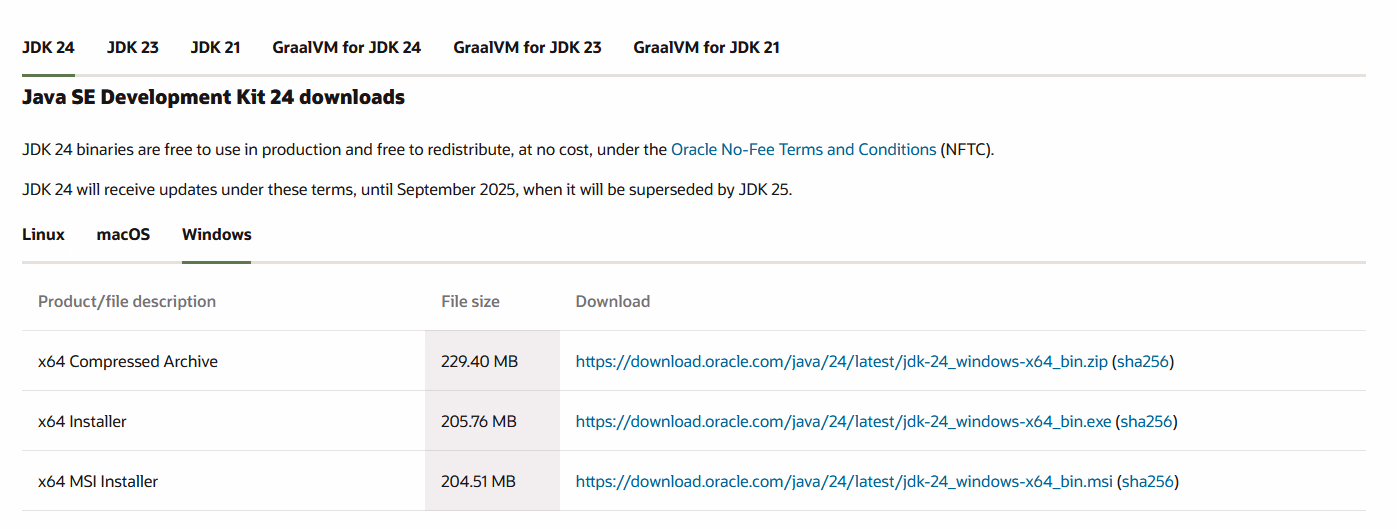Select the Linux platform tab
This screenshot has height=529, width=1397.
pyautogui.click(x=43, y=234)
